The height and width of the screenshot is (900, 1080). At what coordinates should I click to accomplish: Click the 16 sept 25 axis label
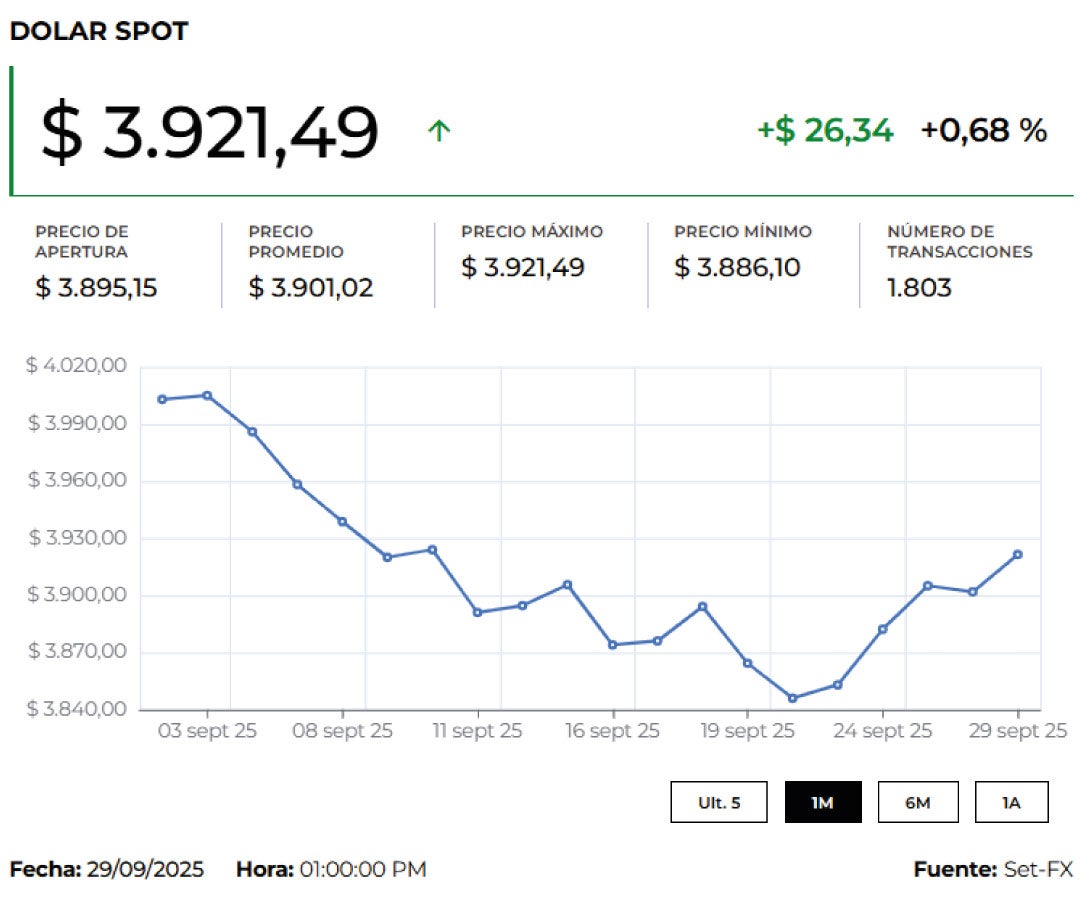[612, 731]
